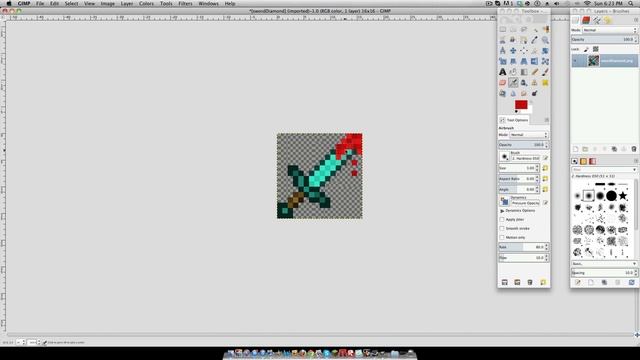The height and width of the screenshot is (360, 640).
Task: Select the Color Picker tool
Action: (534, 40)
